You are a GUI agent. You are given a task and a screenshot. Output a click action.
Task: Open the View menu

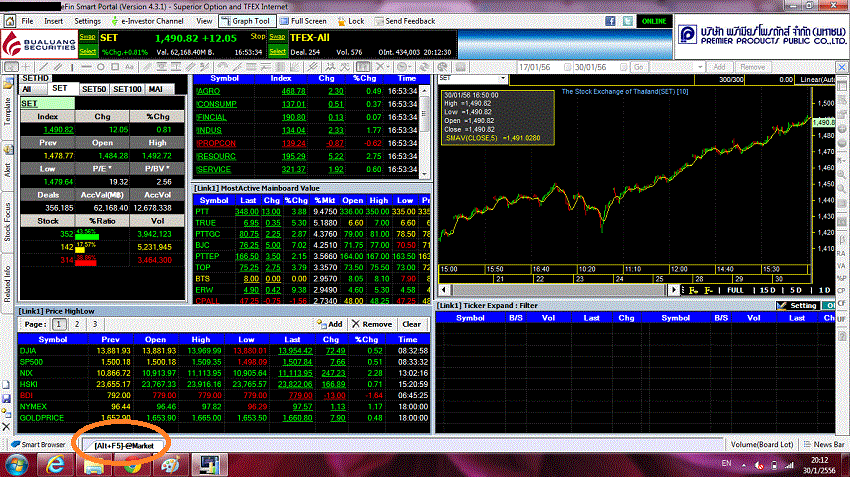[x=204, y=21]
